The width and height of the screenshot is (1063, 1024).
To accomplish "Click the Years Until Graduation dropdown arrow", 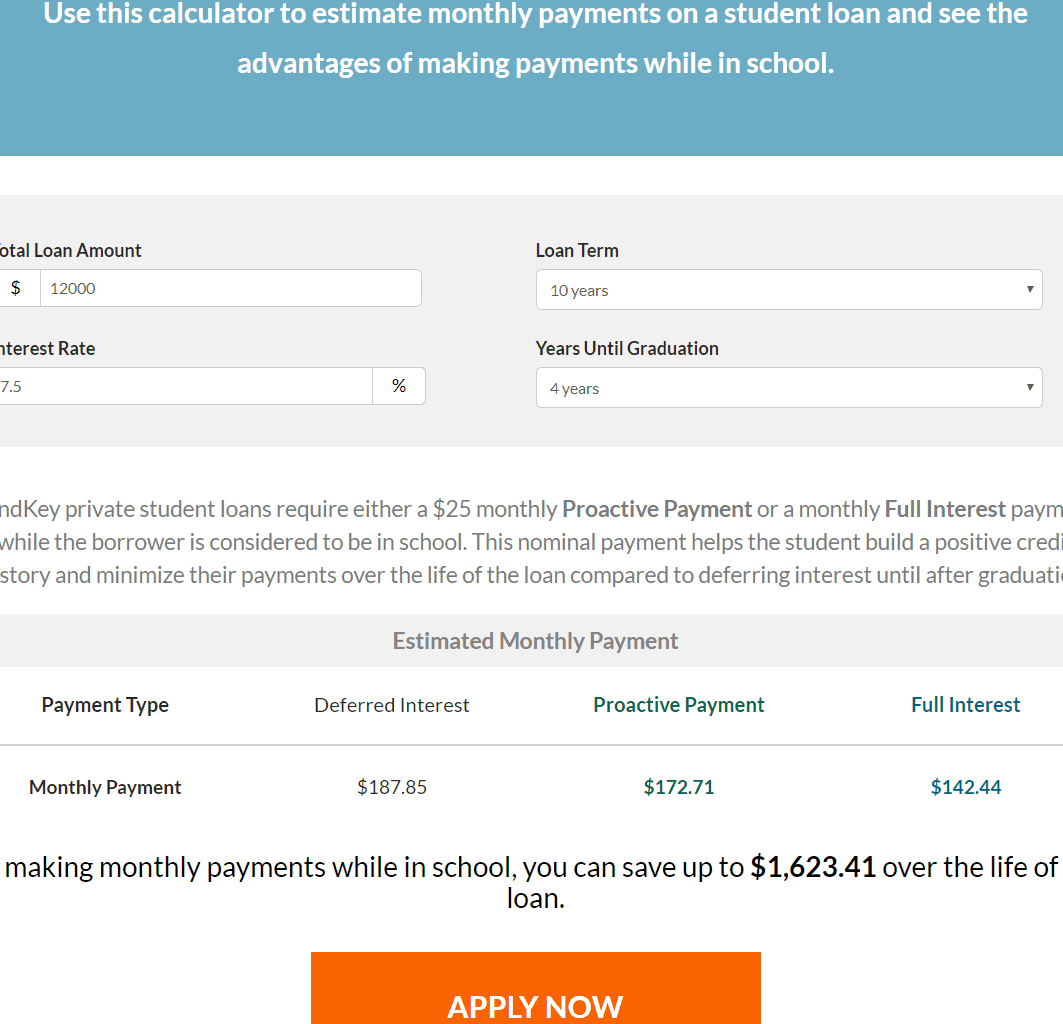I will (x=1029, y=387).
